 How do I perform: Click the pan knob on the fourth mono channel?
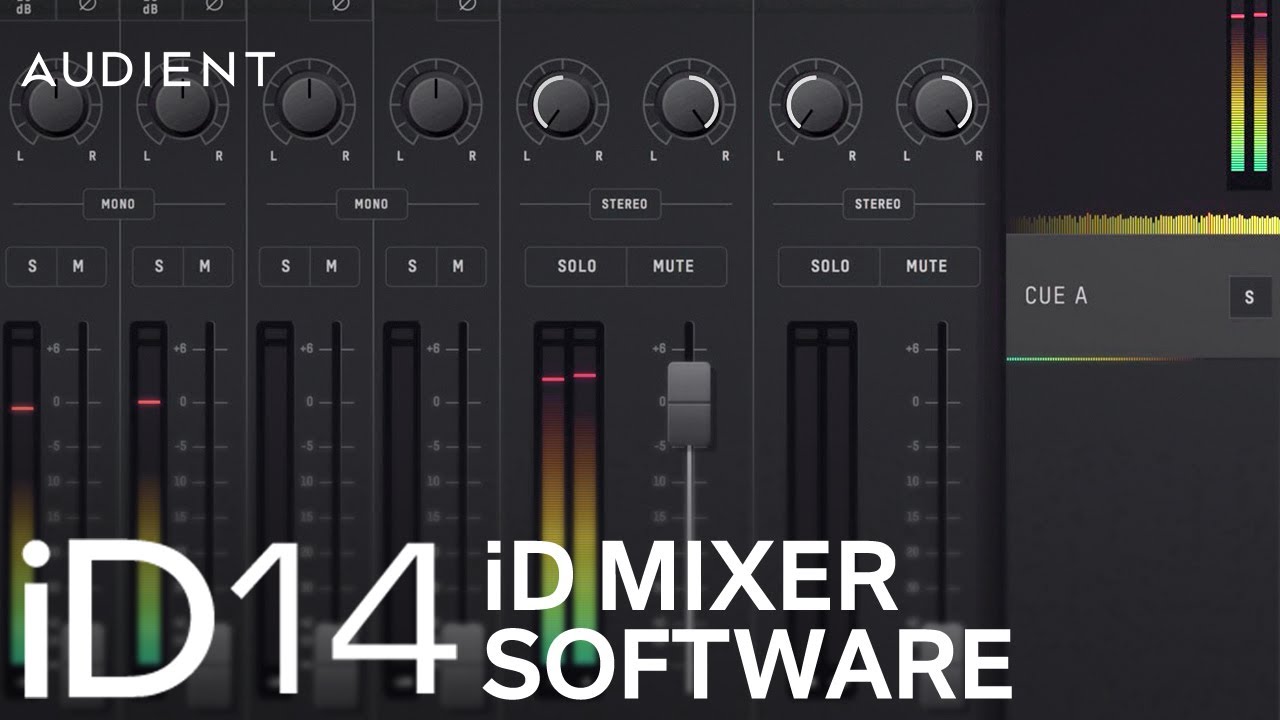coord(435,104)
